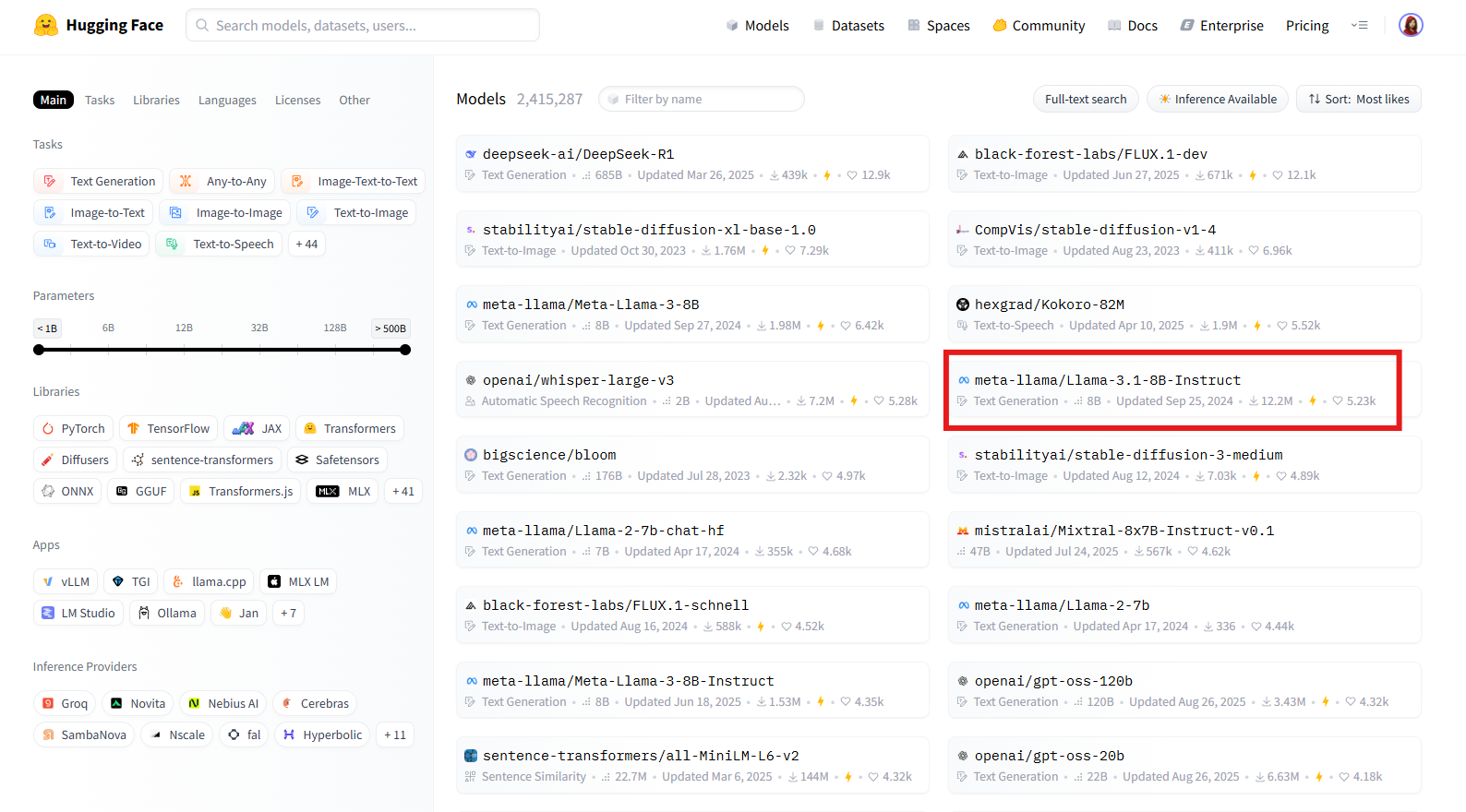
Task: Filter by Text Generation task
Action: click(x=99, y=181)
